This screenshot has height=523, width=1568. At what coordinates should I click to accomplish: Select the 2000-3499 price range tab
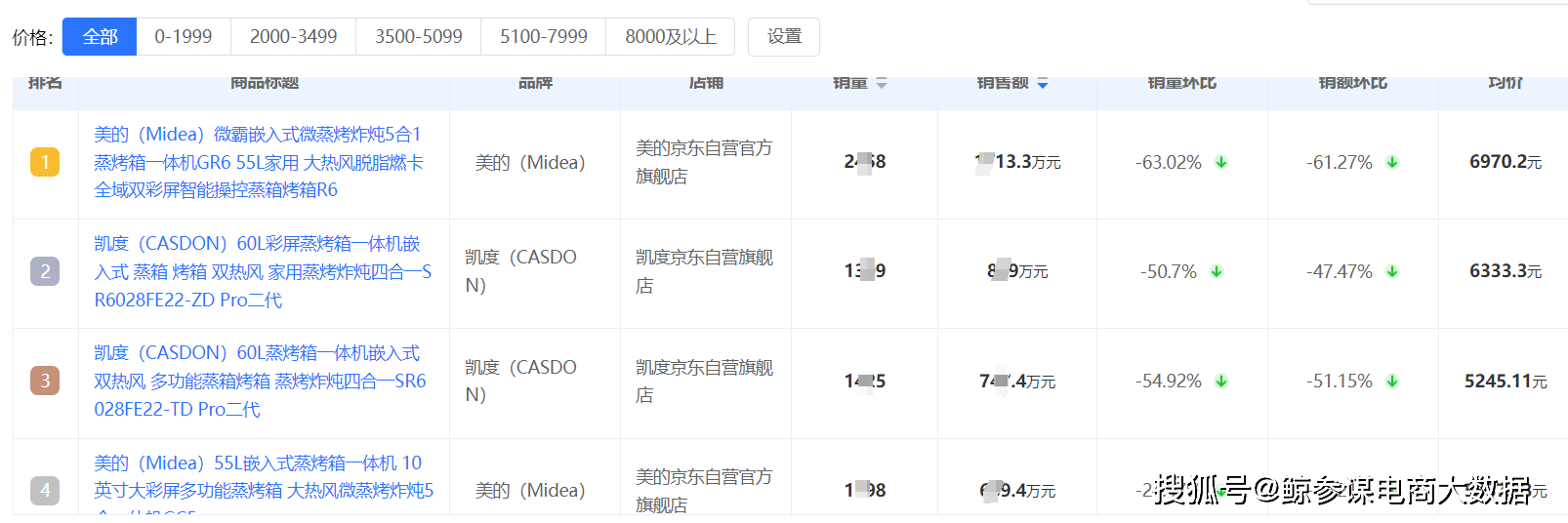coord(293,37)
